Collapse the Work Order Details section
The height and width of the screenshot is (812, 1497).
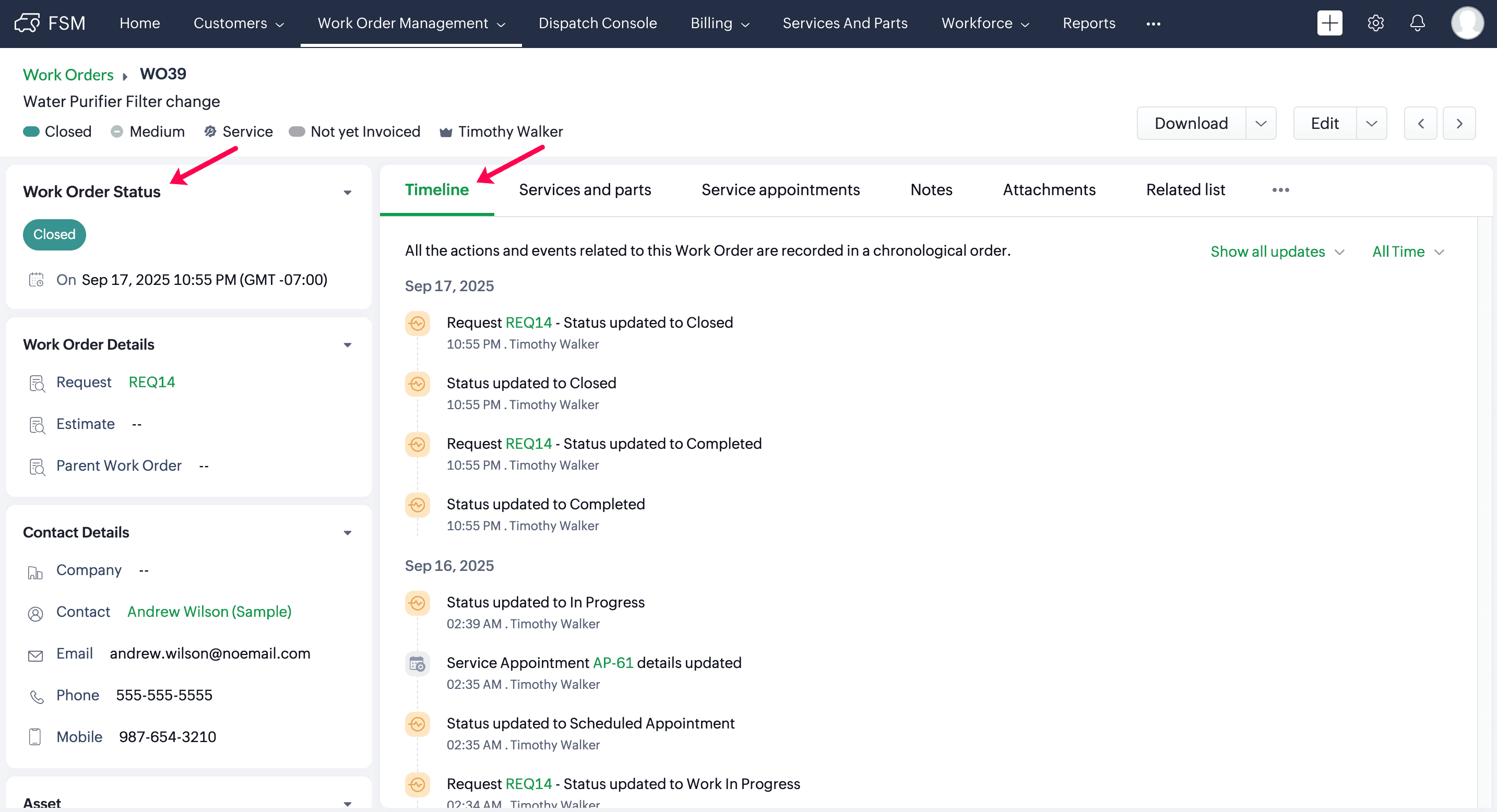point(348,345)
